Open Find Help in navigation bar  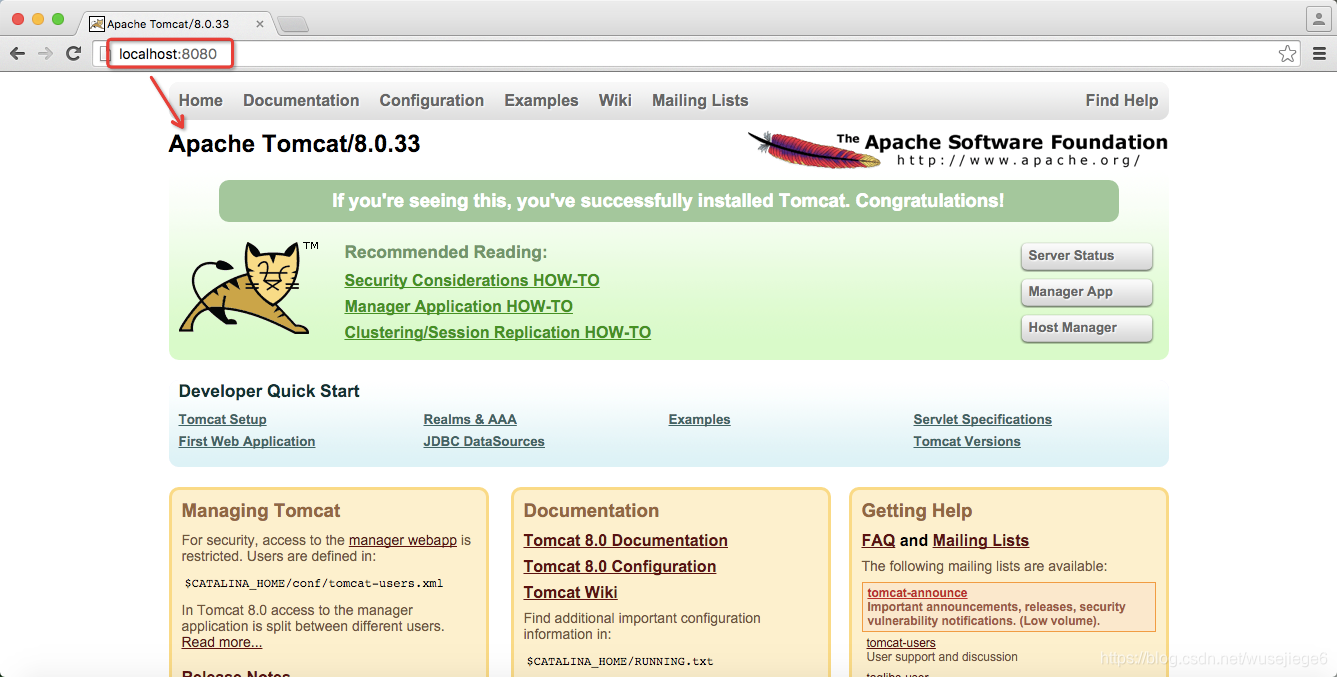1121,100
